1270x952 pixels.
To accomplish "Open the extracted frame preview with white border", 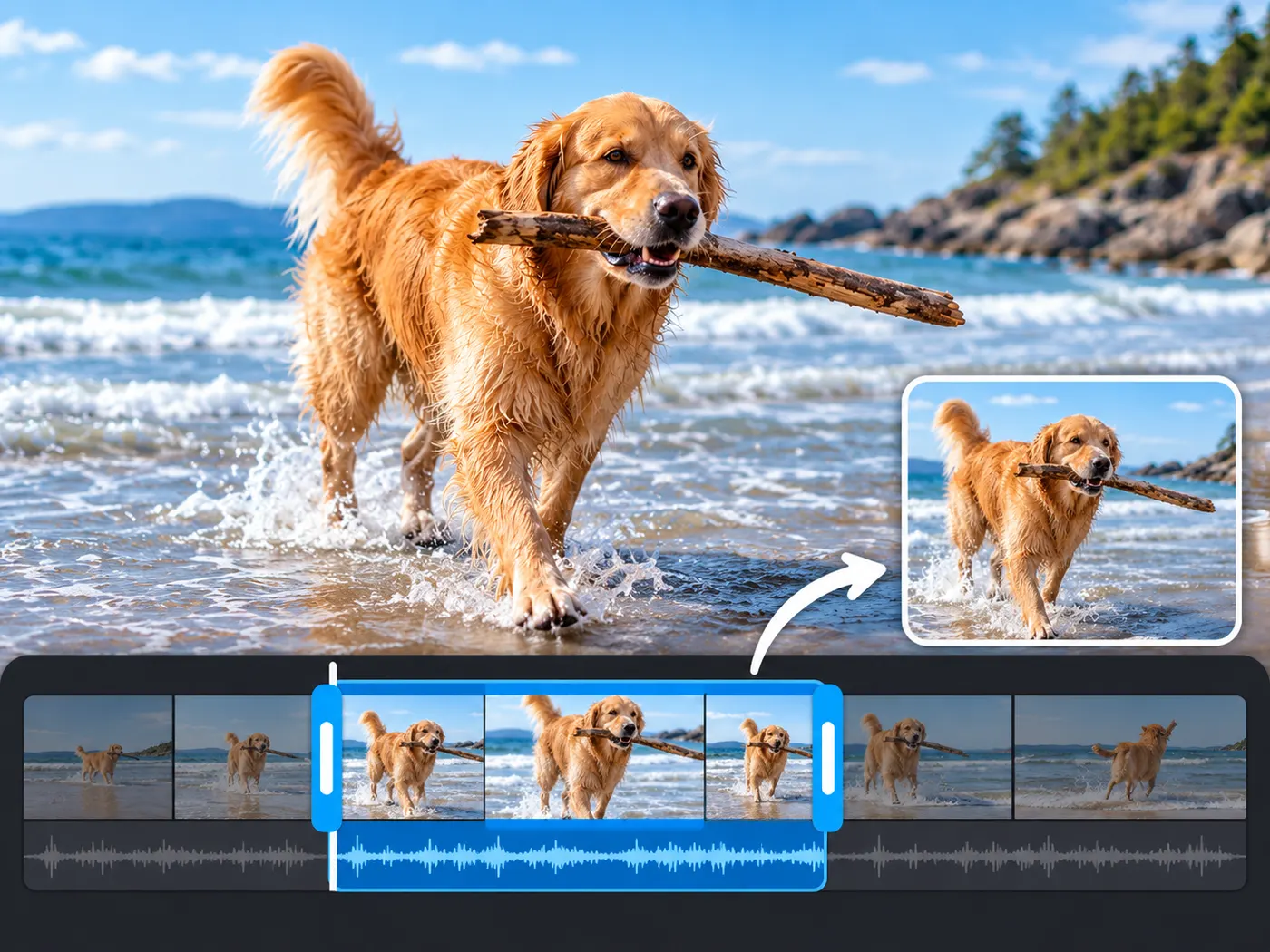I will (x=1072, y=510).
